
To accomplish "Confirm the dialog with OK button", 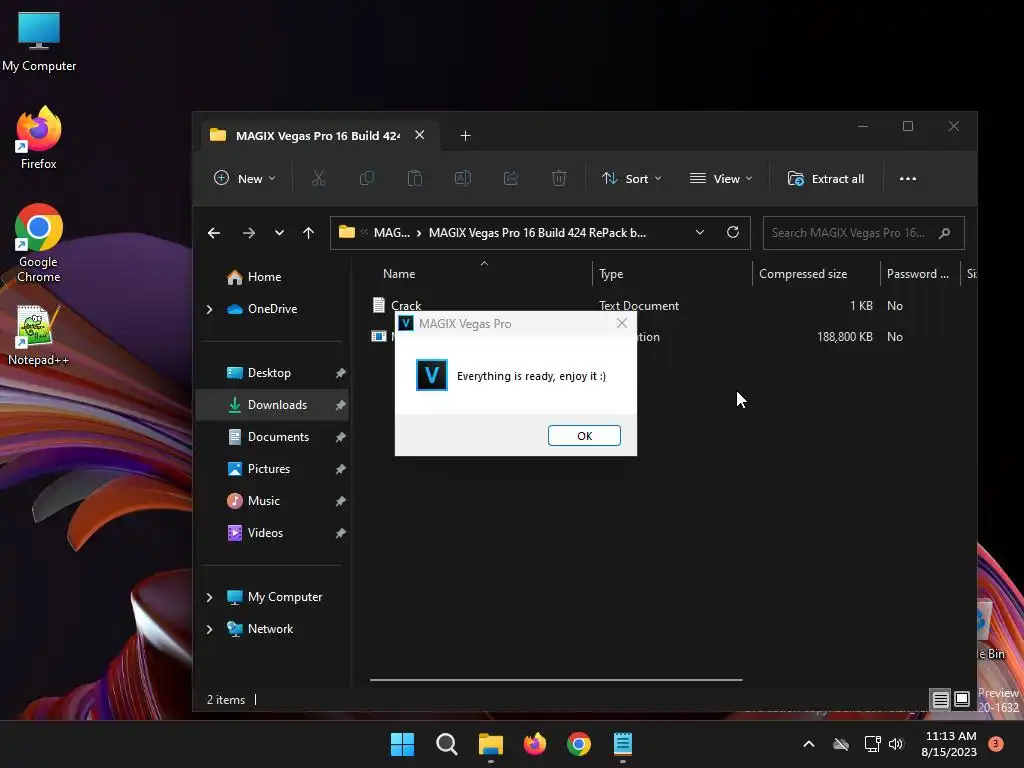I will click(584, 436).
